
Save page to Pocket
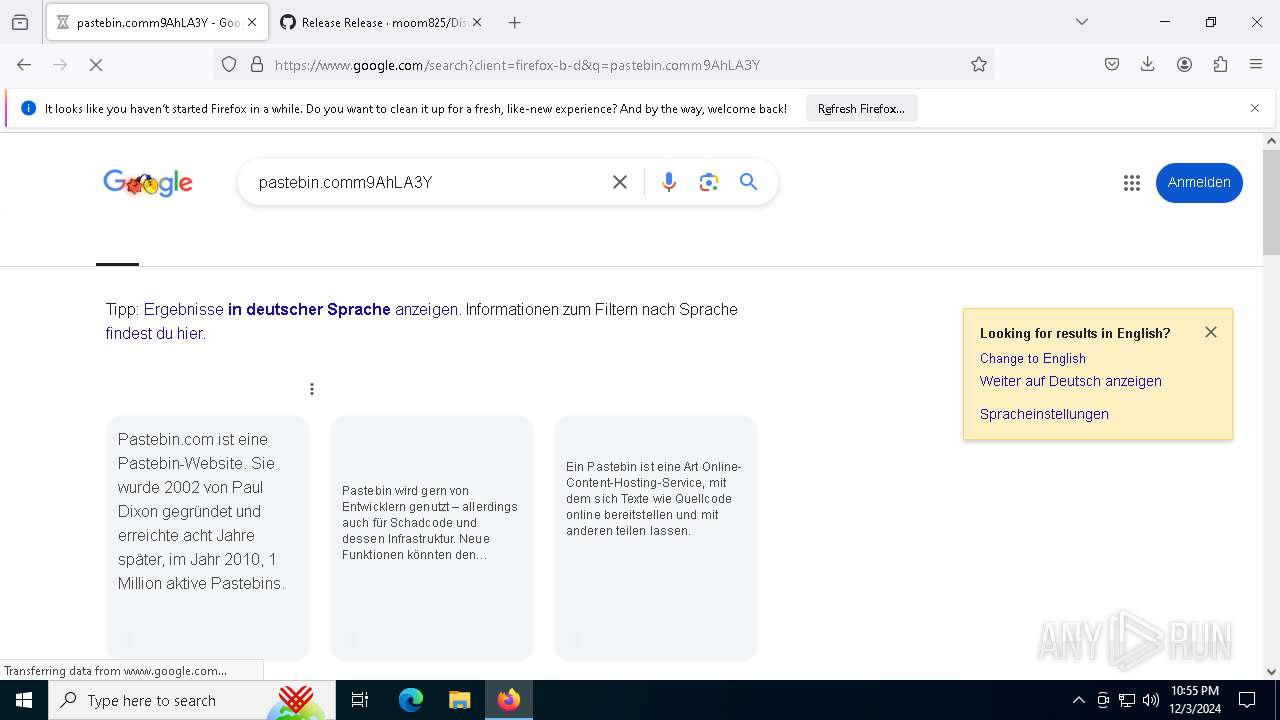pos(1112,65)
